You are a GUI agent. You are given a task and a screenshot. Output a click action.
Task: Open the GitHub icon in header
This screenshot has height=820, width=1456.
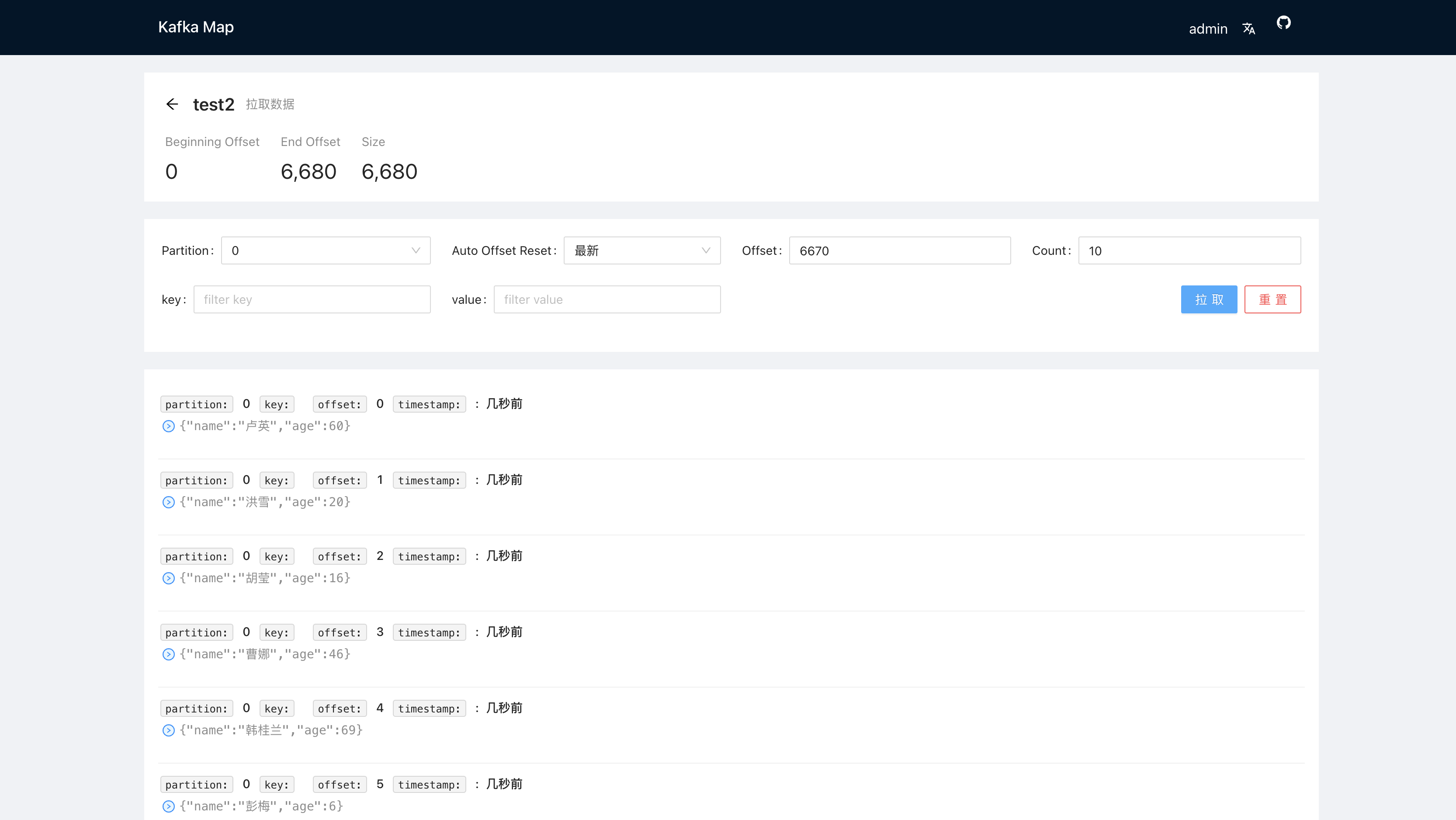point(1283,23)
